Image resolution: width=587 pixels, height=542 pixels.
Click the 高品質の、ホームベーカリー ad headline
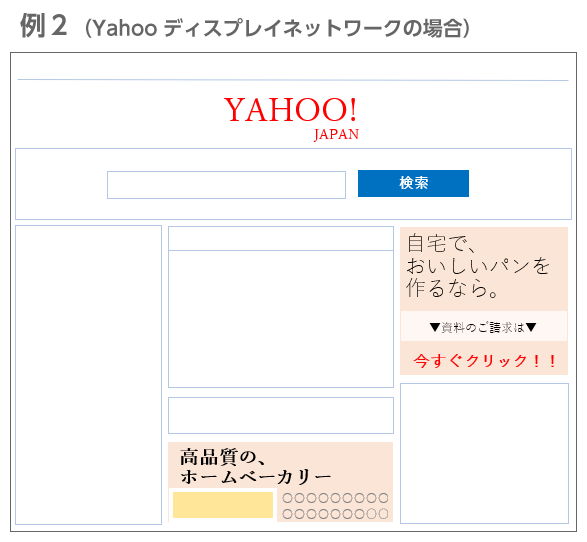[255, 466]
